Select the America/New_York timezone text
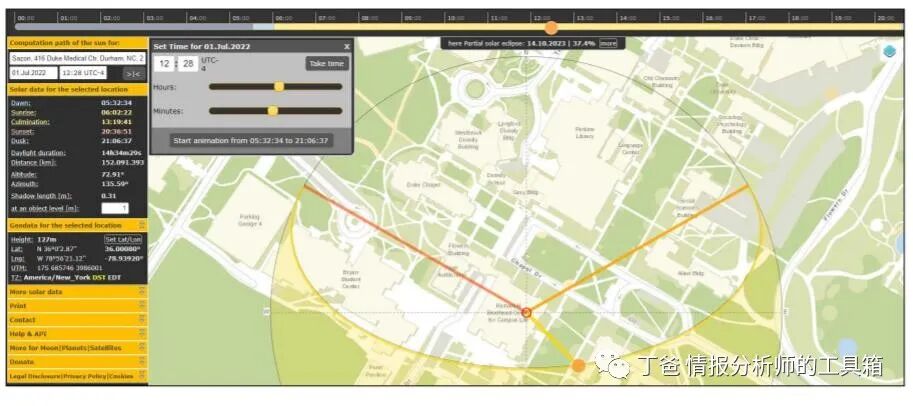Image resolution: width=913 pixels, height=406 pixels. (x=57, y=277)
